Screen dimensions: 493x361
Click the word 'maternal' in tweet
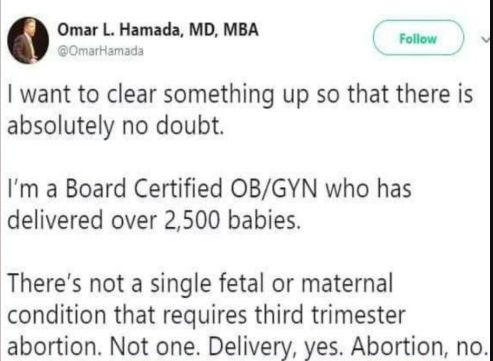pyautogui.click(x=347, y=284)
